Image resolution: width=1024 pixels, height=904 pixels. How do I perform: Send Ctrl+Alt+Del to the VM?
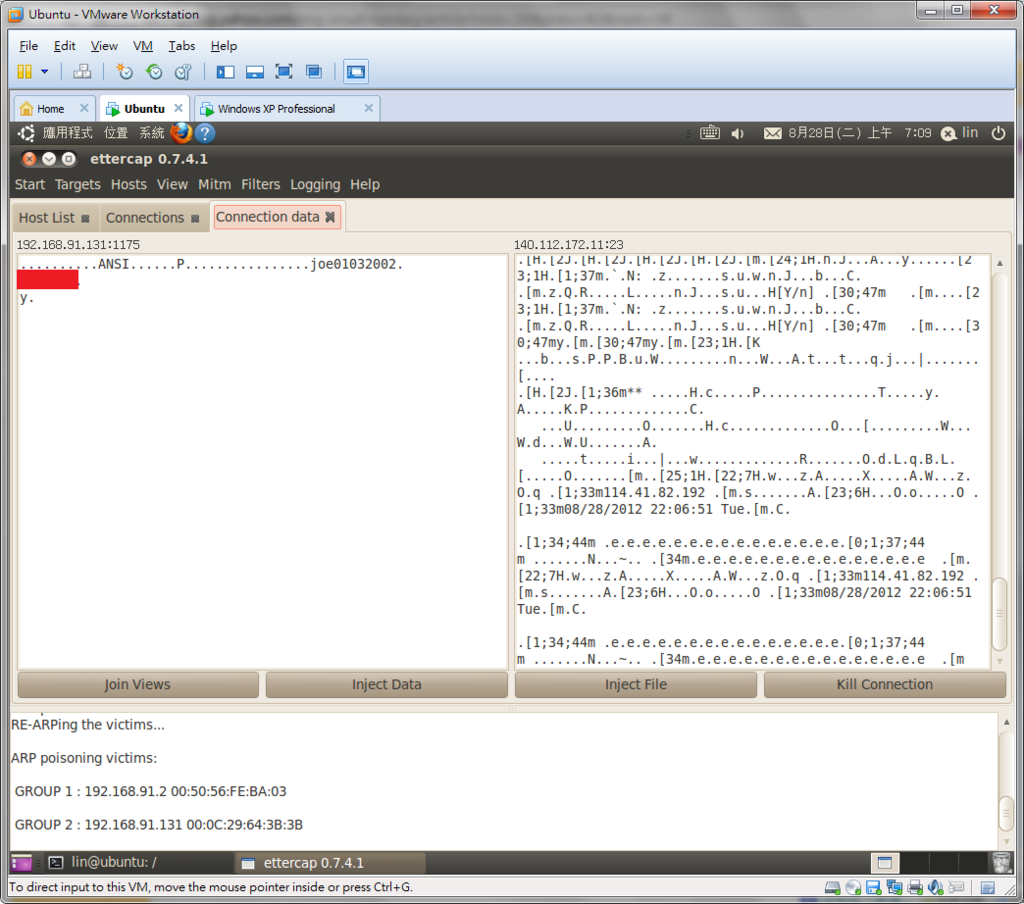(82, 72)
